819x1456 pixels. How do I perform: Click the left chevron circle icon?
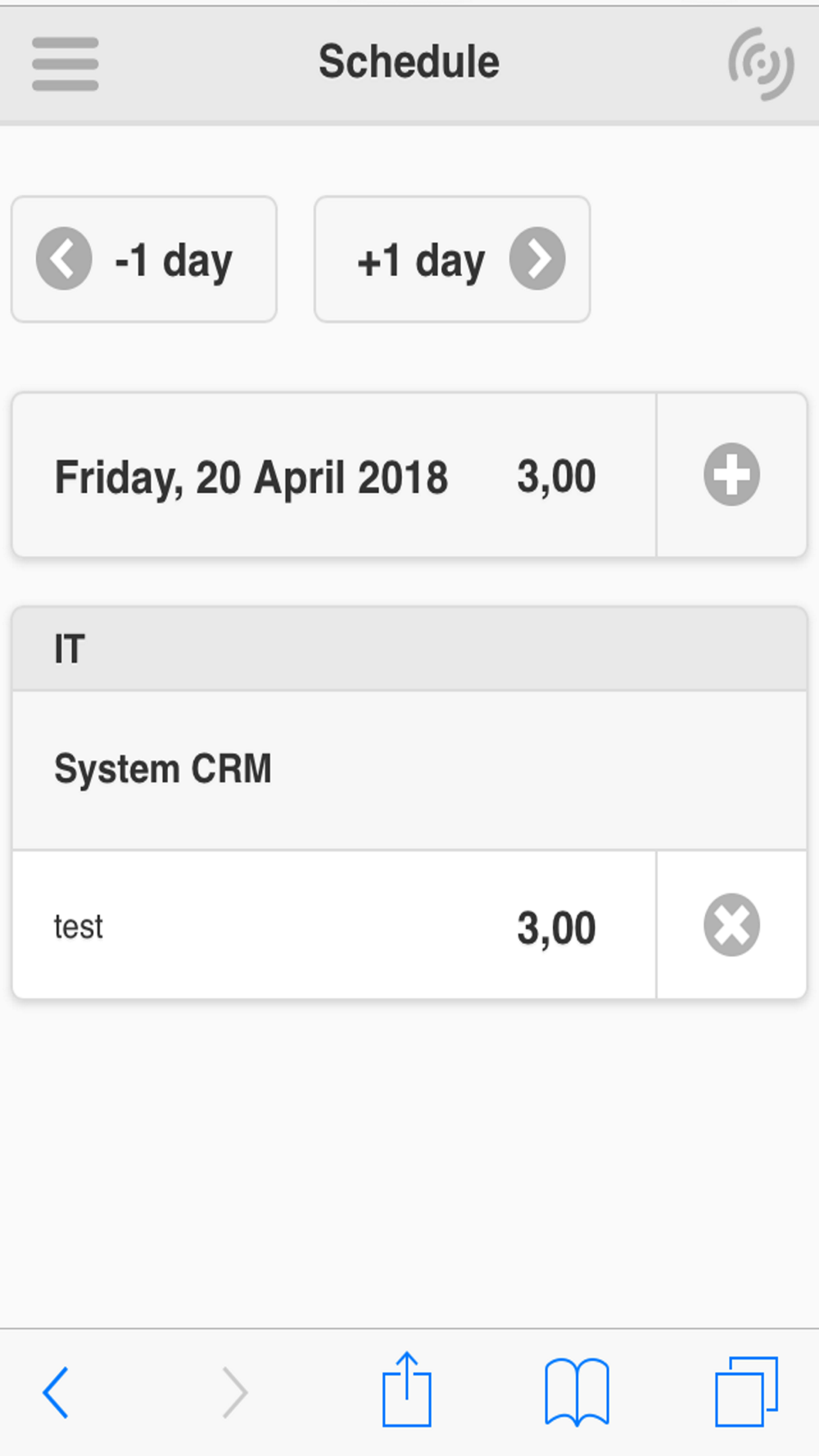tap(64, 259)
